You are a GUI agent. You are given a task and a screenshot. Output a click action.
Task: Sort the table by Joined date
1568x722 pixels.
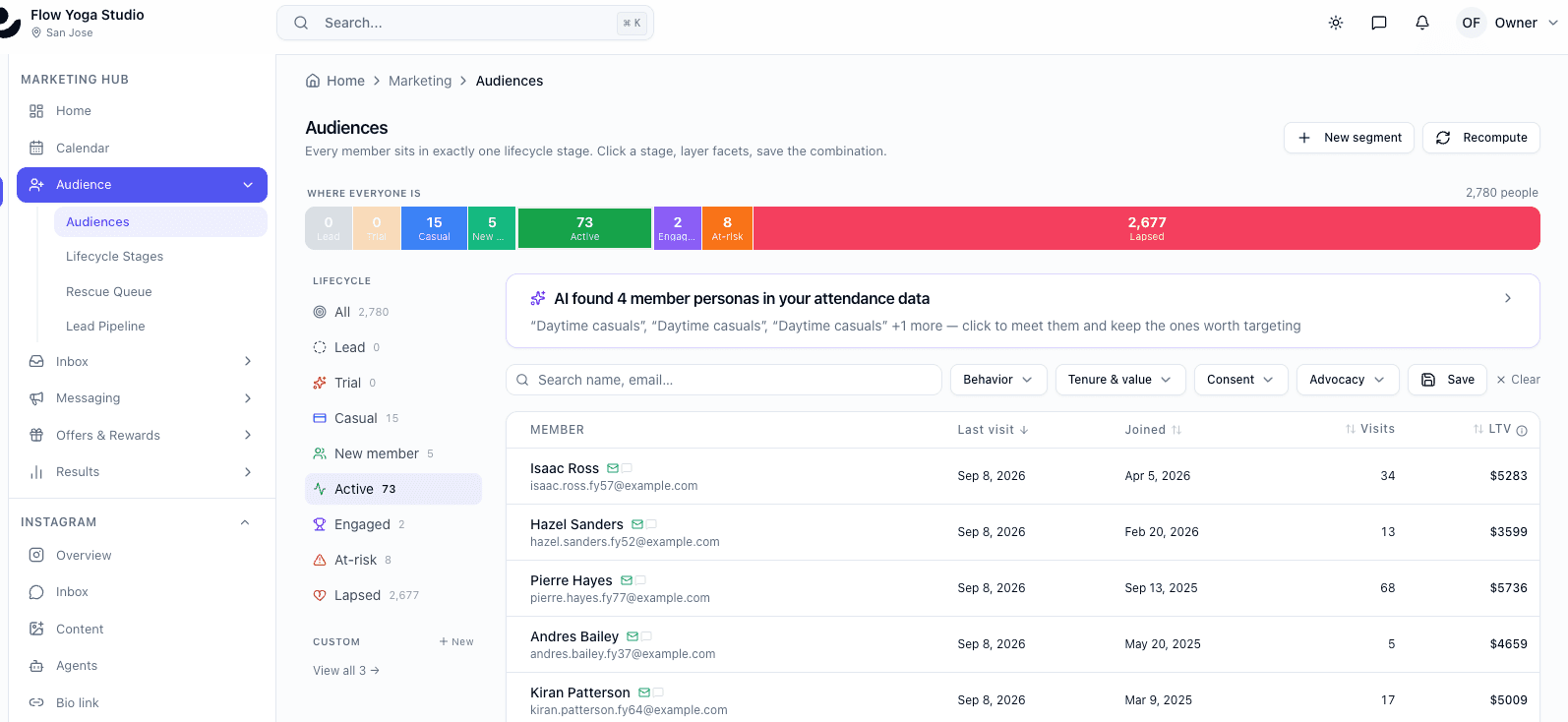pyautogui.click(x=1153, y=430)
